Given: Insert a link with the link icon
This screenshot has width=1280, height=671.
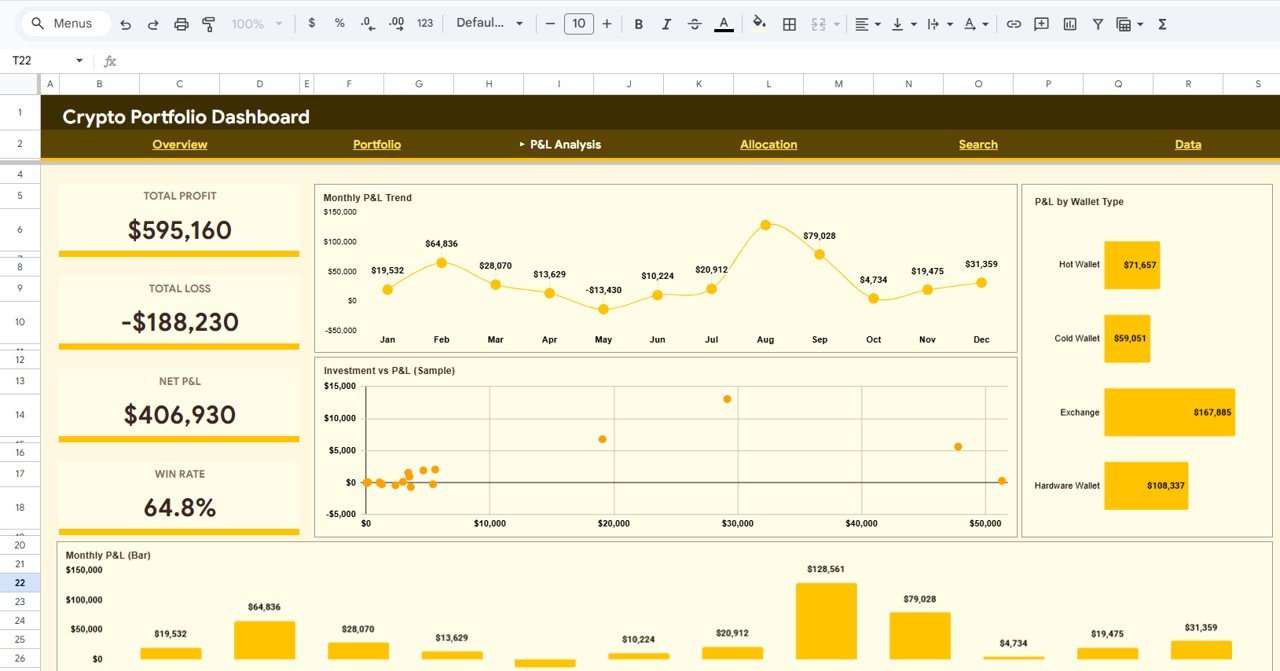Looking at the screenshot, I should pyautogui.click(x=1013, y=22).
